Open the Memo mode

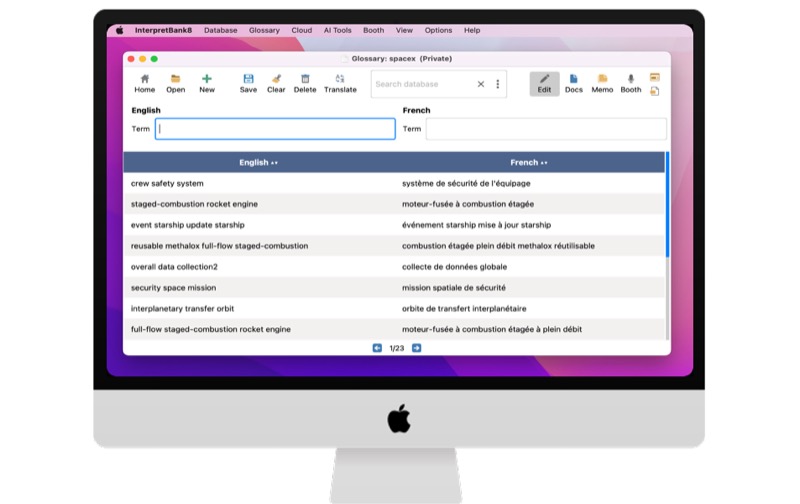click(x=602, y=84)
